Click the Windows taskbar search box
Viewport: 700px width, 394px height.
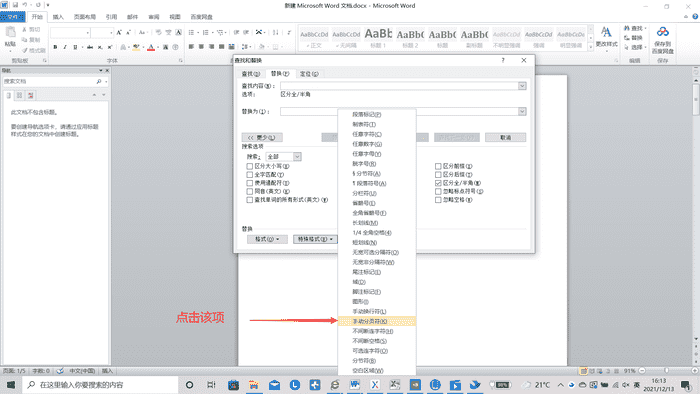(x=100, y=385)
